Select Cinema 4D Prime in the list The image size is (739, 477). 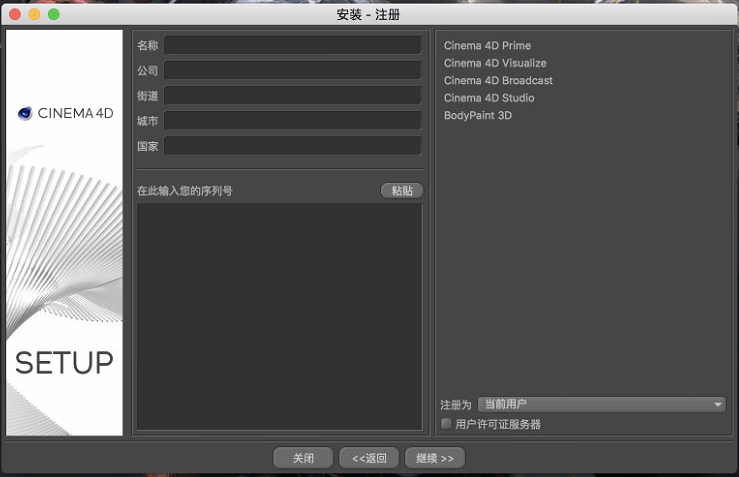pos(487,46)
